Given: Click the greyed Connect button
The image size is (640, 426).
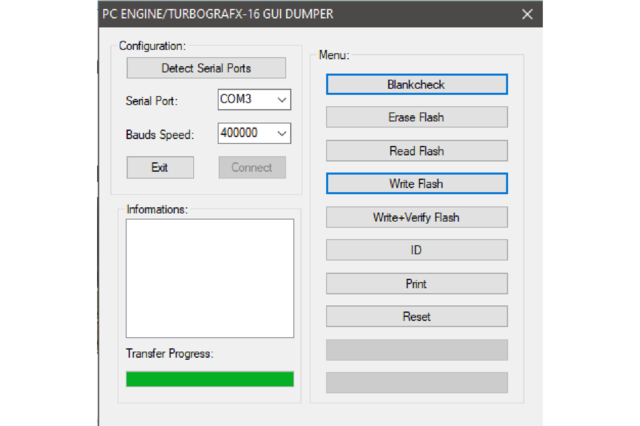Looking at the screenshot, I should [252, 167].
